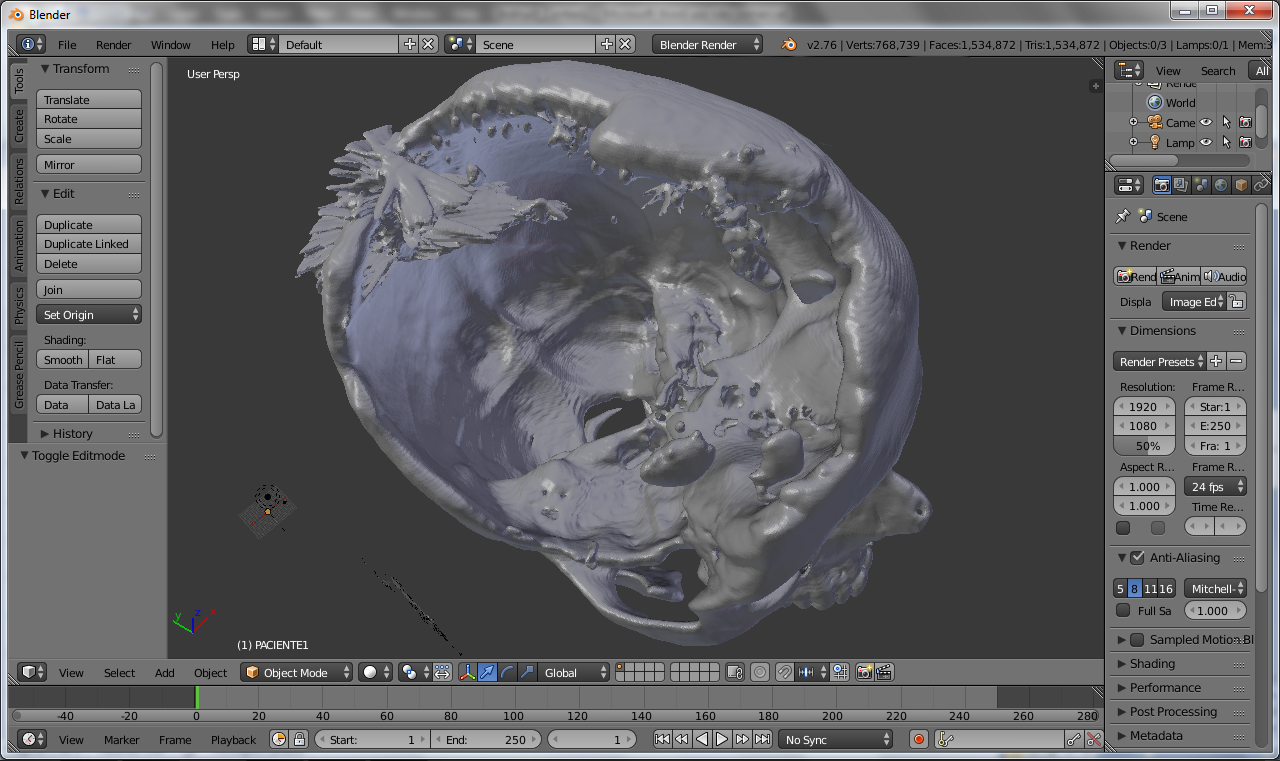Switch to the Grease Pencil tab
The width and height of the screenshot is (1280, 761).
tap(18, 375)
